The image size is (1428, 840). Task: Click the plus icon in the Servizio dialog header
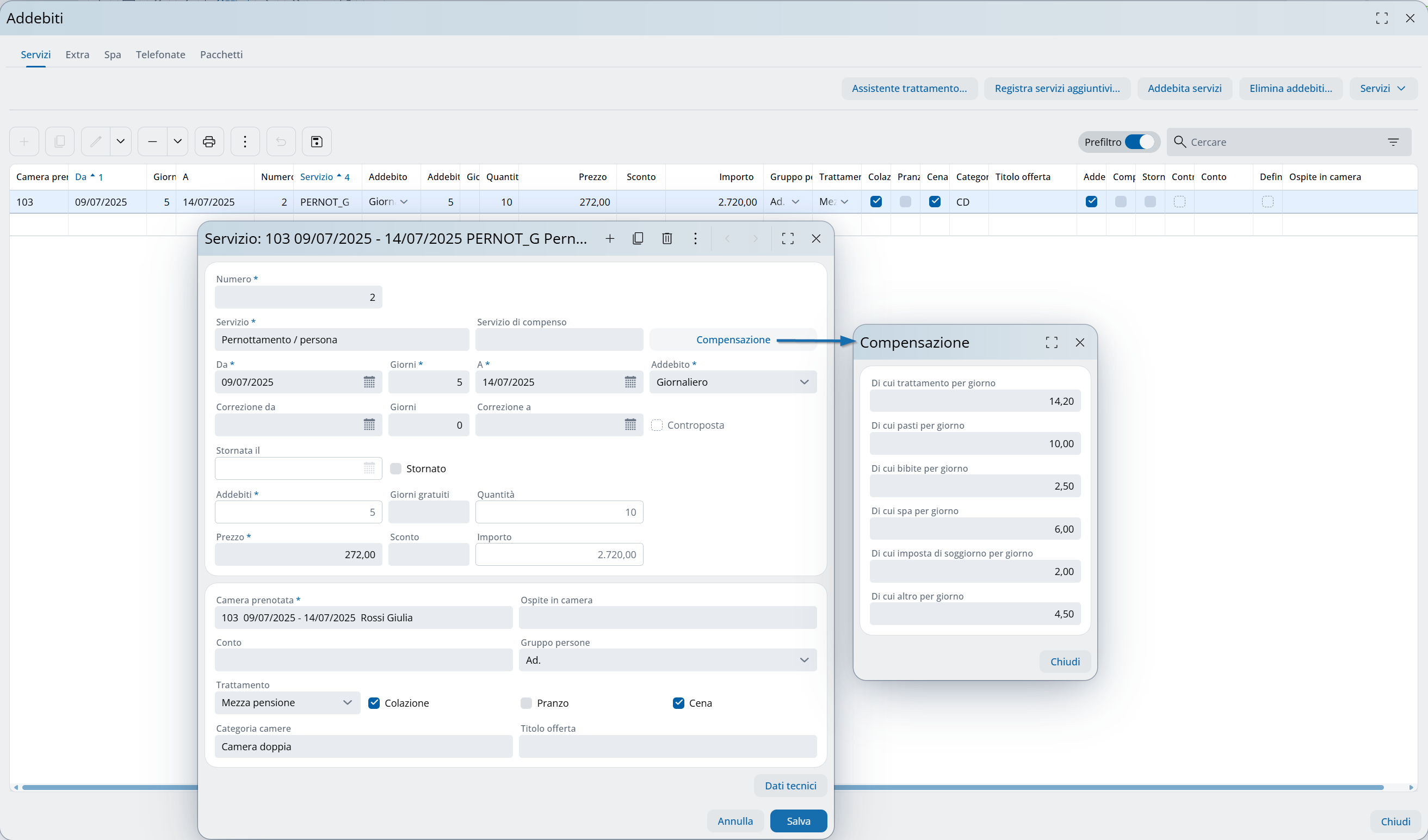coord(610,239)
